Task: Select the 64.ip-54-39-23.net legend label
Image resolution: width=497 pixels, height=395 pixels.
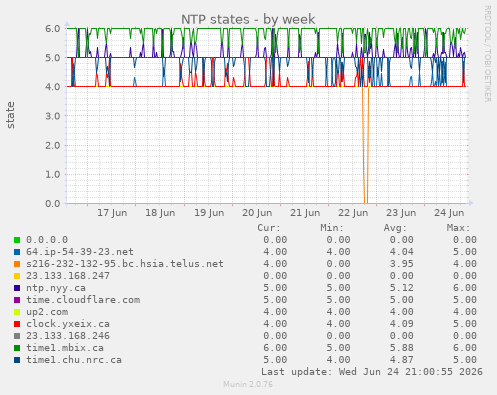Action: click(x=80, y=252)
